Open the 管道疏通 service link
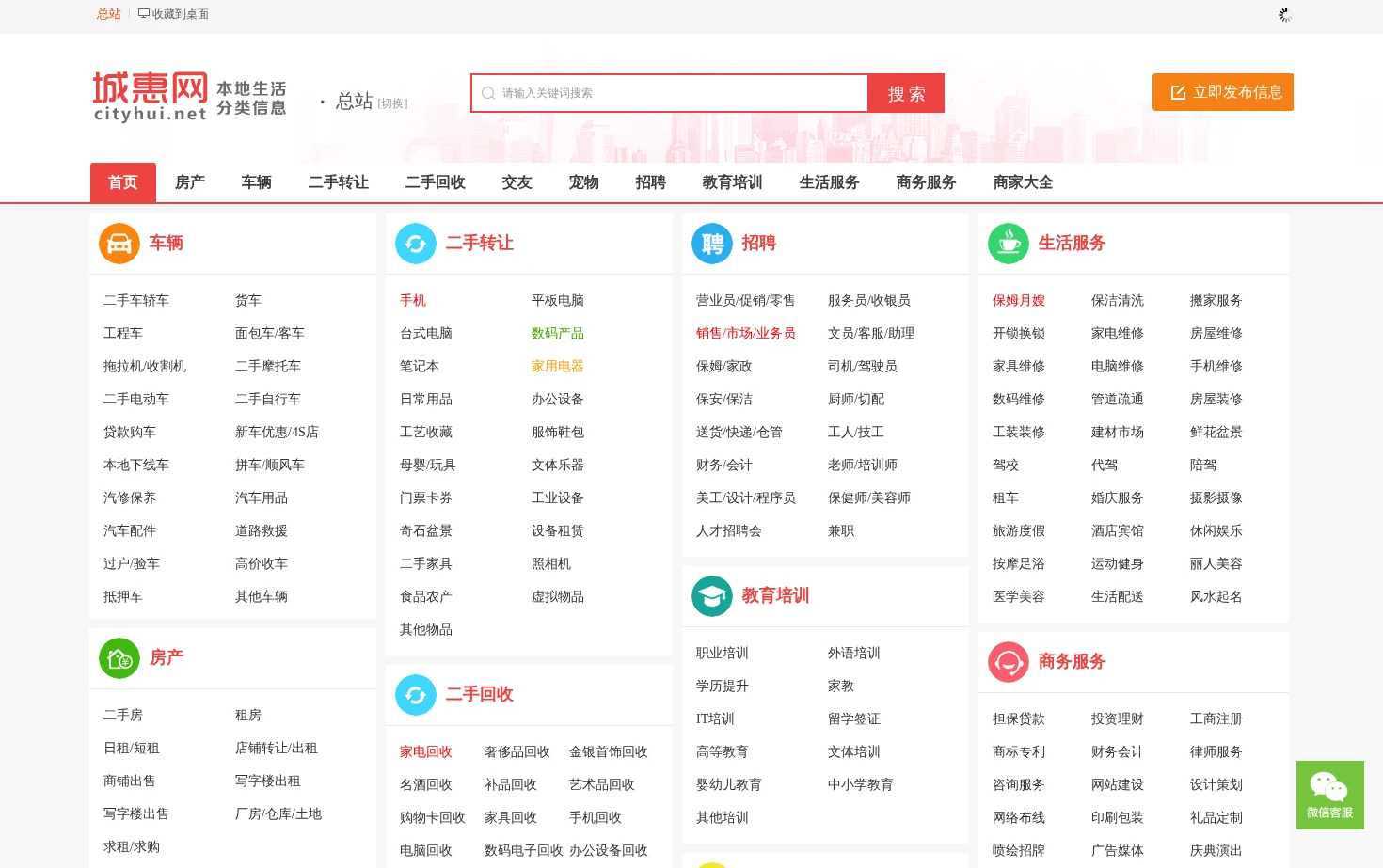The height and width of the screenshot is (868, 1383). point(1118,400)
